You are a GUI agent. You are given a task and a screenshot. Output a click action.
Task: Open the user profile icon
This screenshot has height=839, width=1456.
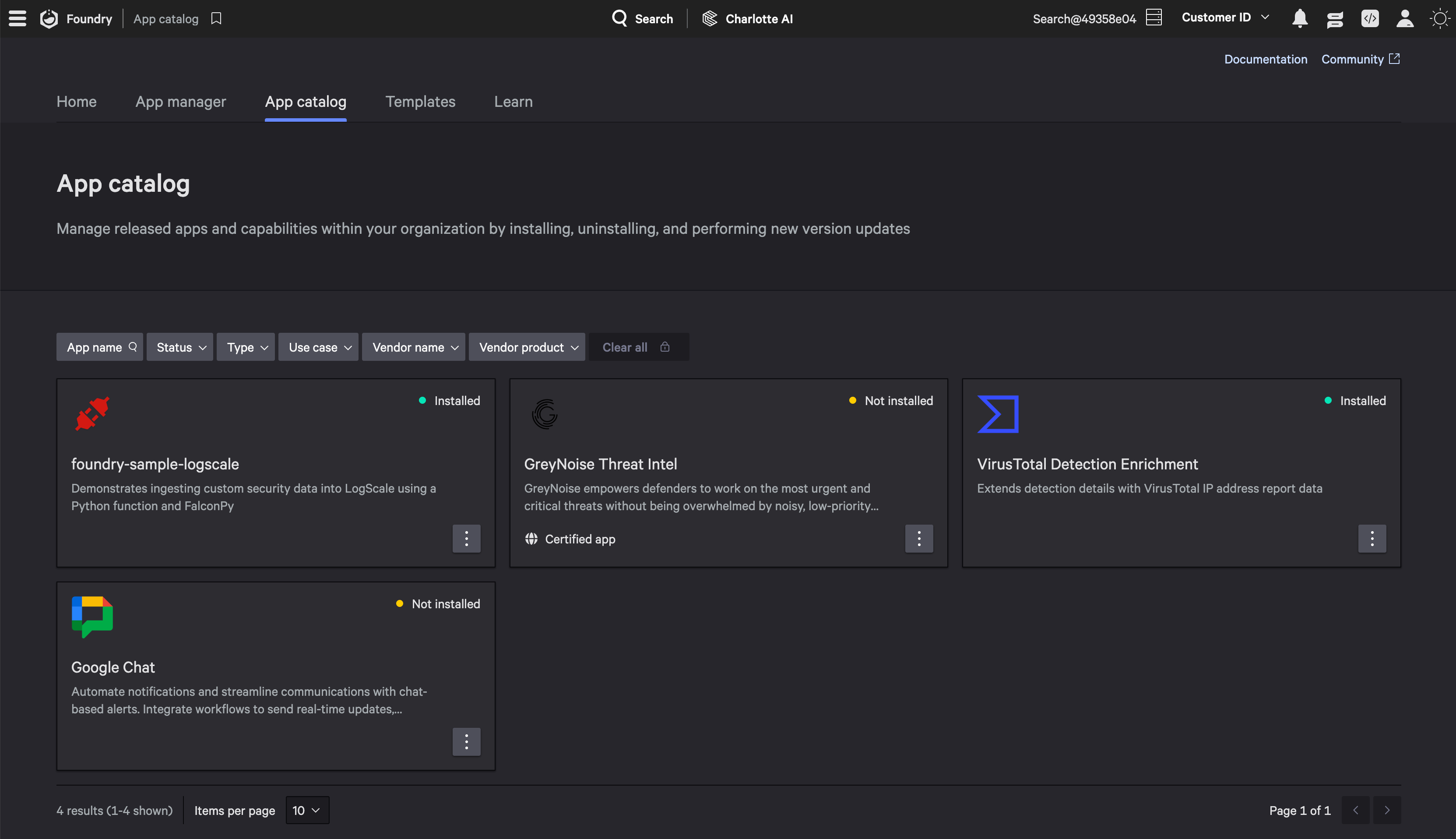(x=1405, y=18)
